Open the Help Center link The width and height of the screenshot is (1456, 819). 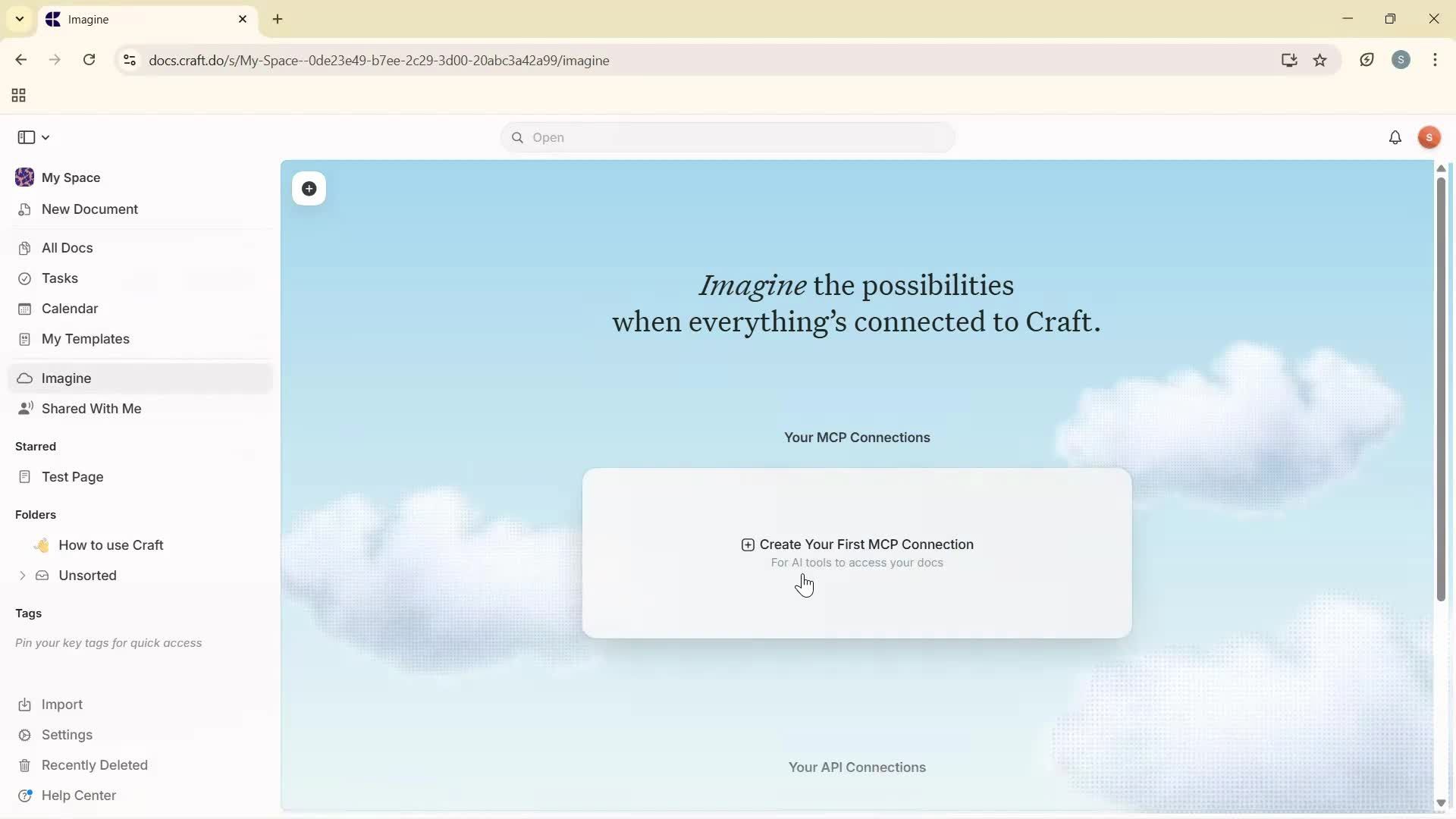coord(78,795)
